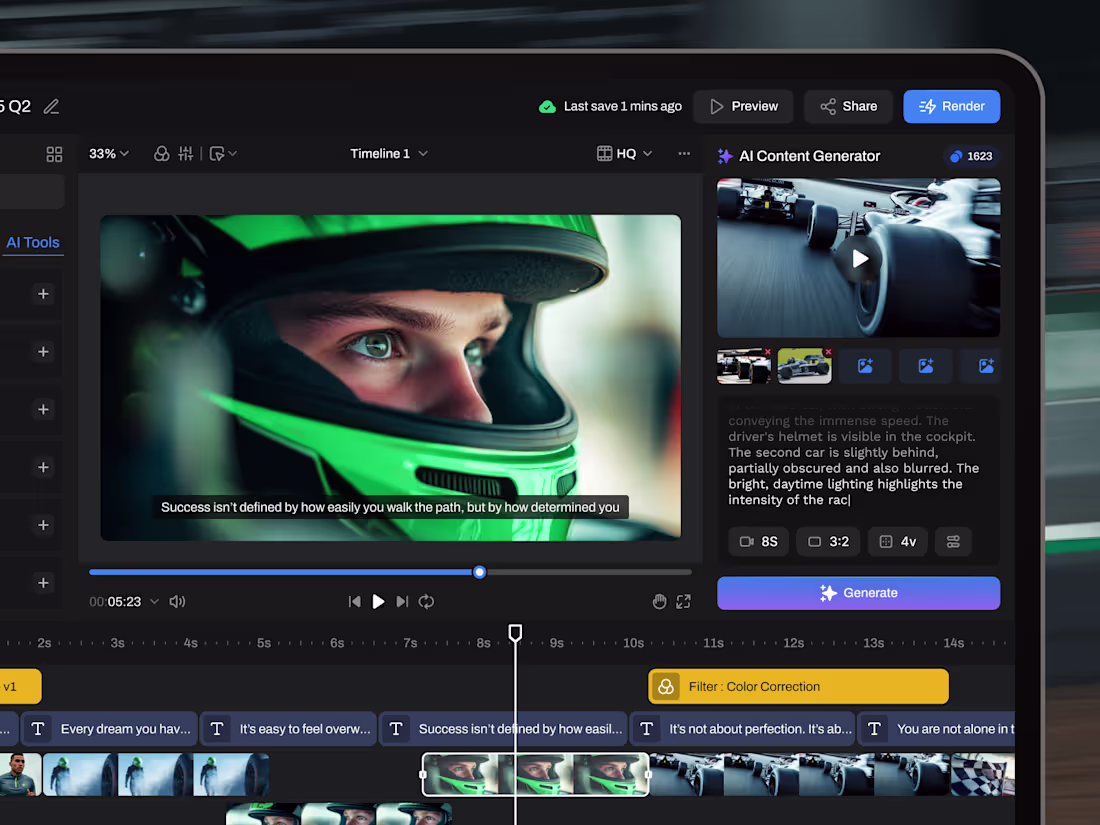1100x825 pixels.
Task: Click the loop playback icon
Action: (425, 601)
